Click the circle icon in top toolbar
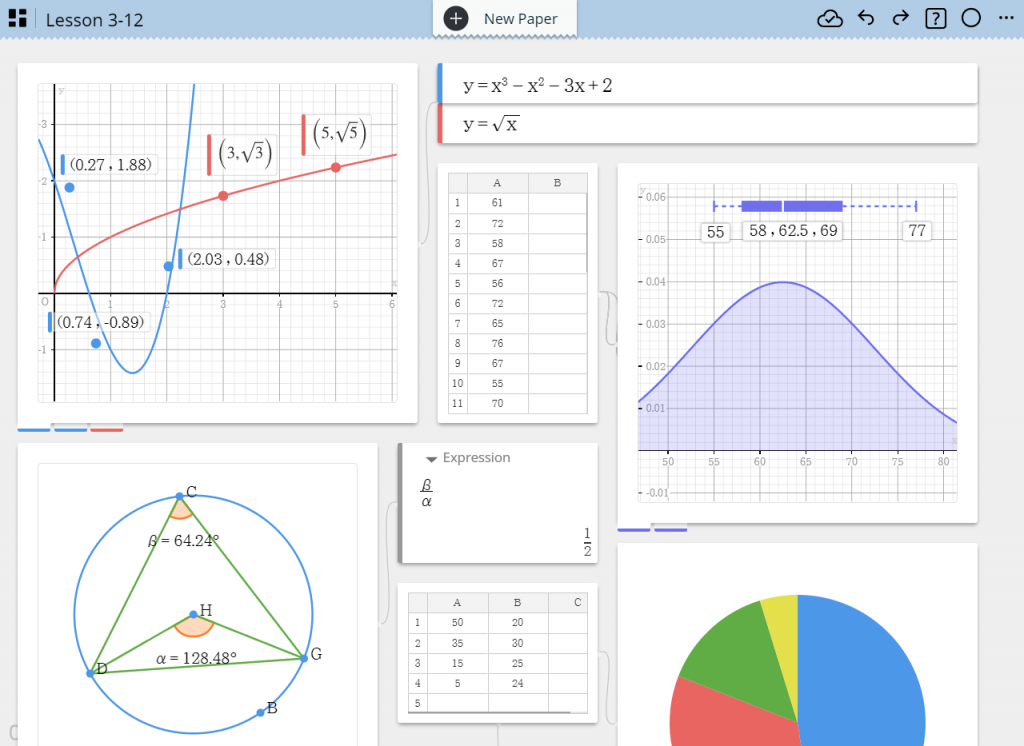 (x=970, y=19)
